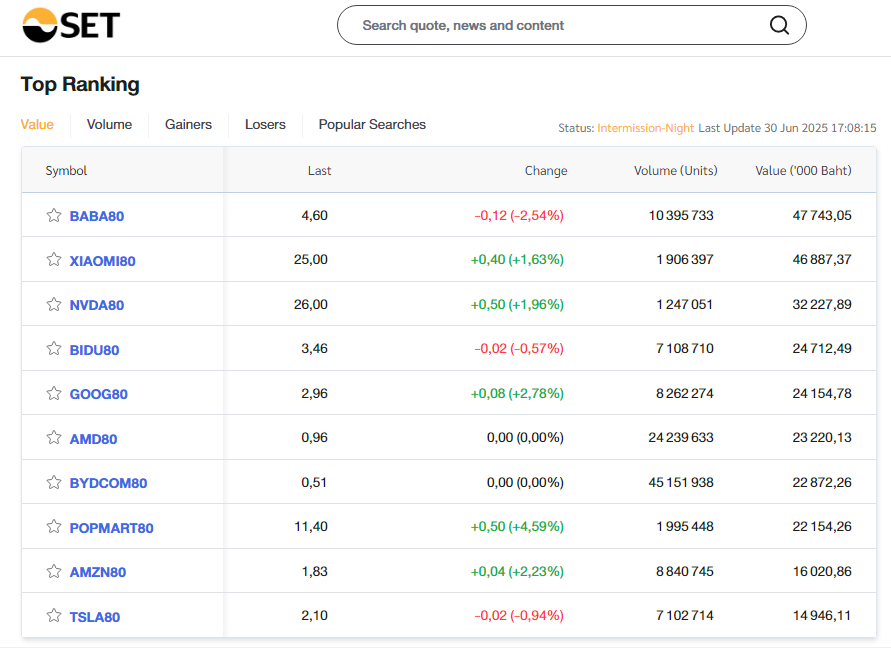Open the AMD80 quote link
891x648 pixels.
(x=93, y=439)
